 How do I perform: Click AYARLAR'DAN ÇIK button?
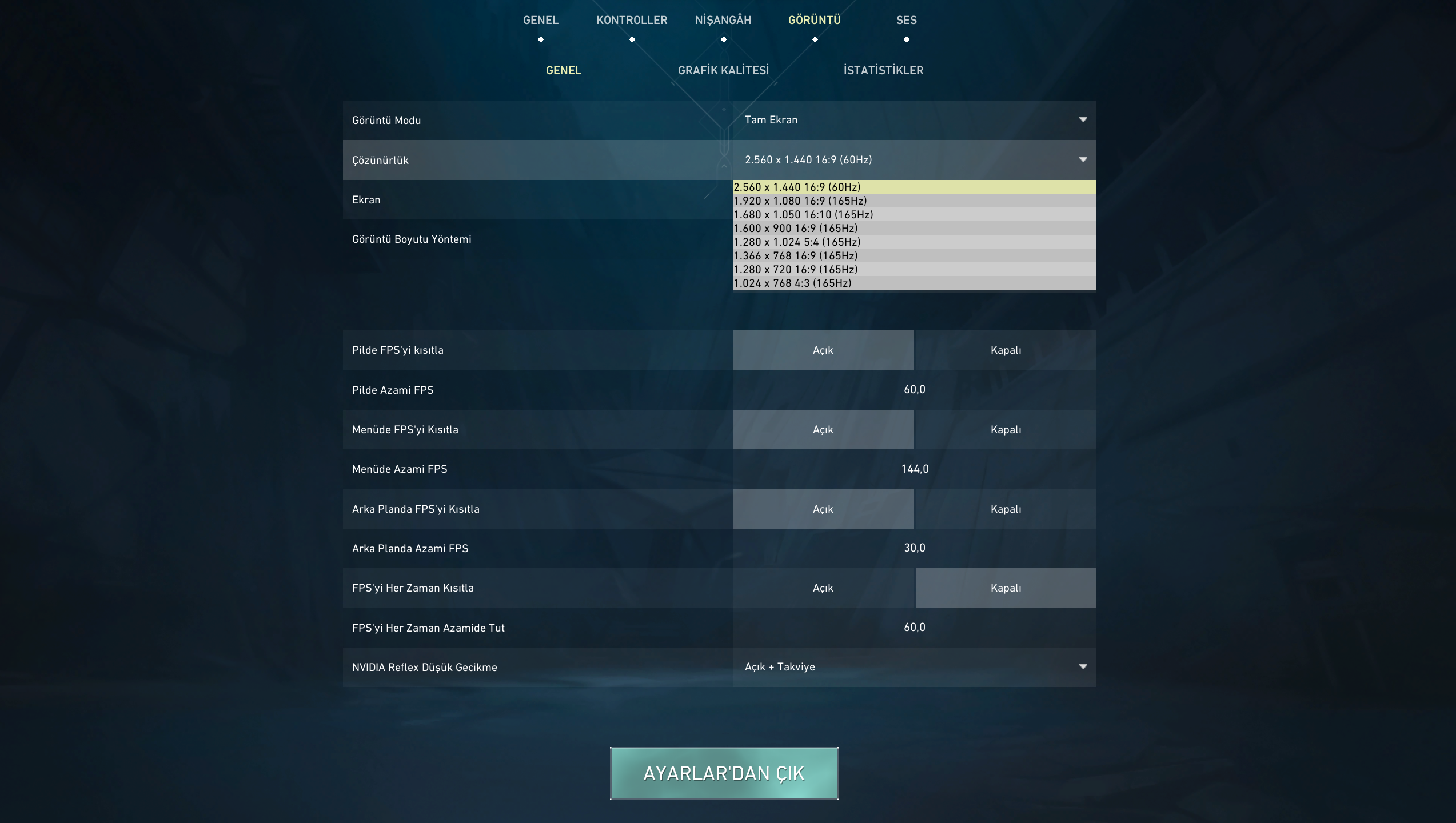click(x=724, y=773)
